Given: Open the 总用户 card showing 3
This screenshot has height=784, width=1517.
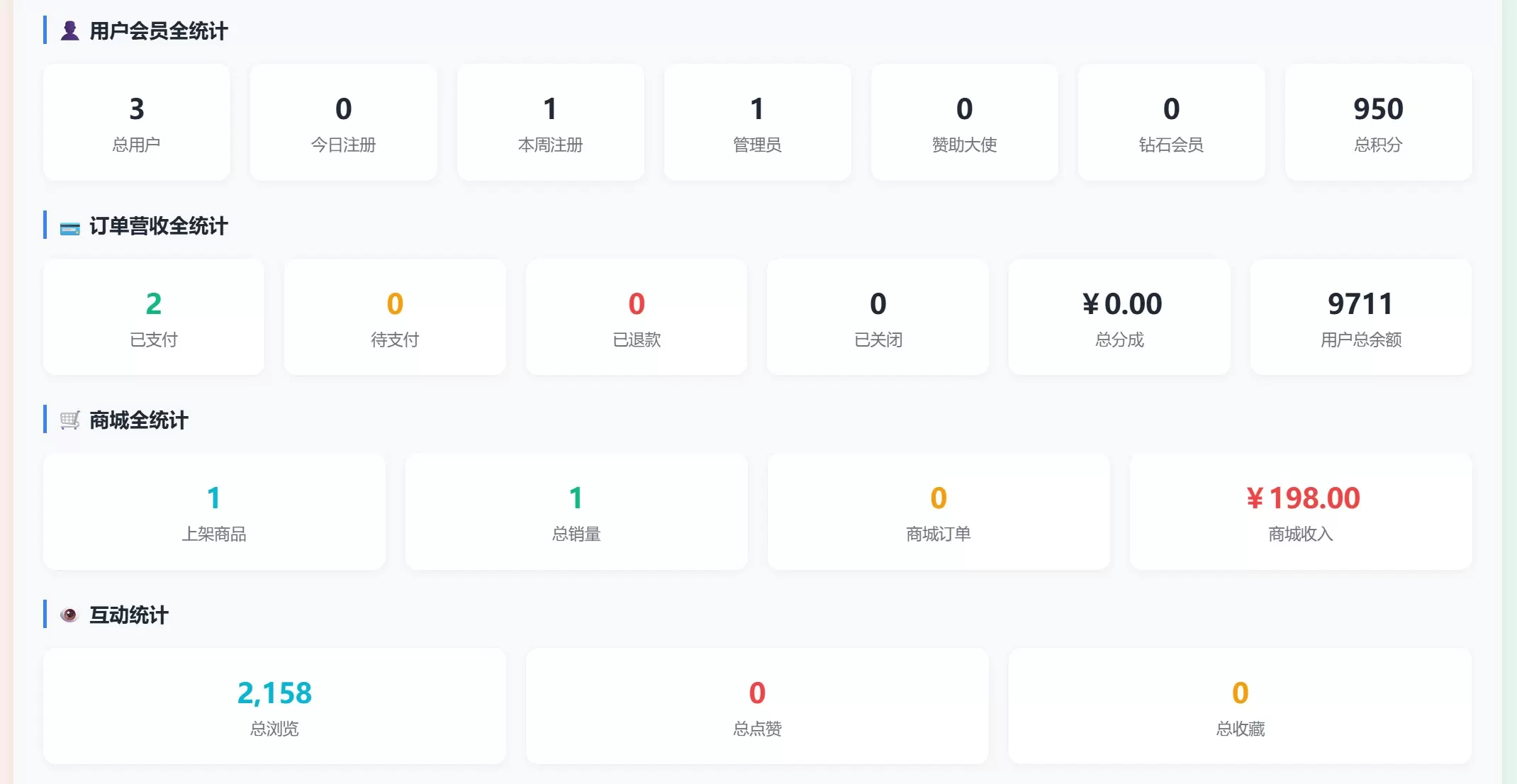Looking at the screenshot, I should point(137,122).
